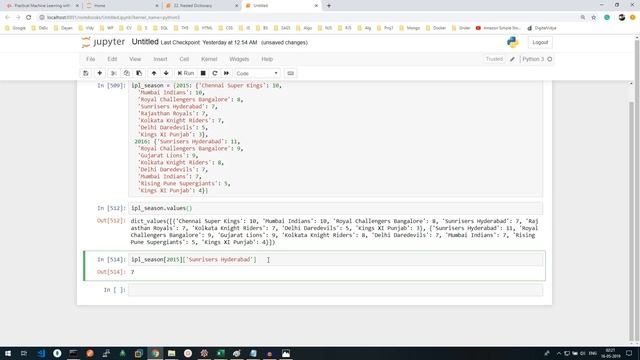The width and height of the screenshot is (640, 360).
Task: Open the File menu
Action: [x=91, y=59]
